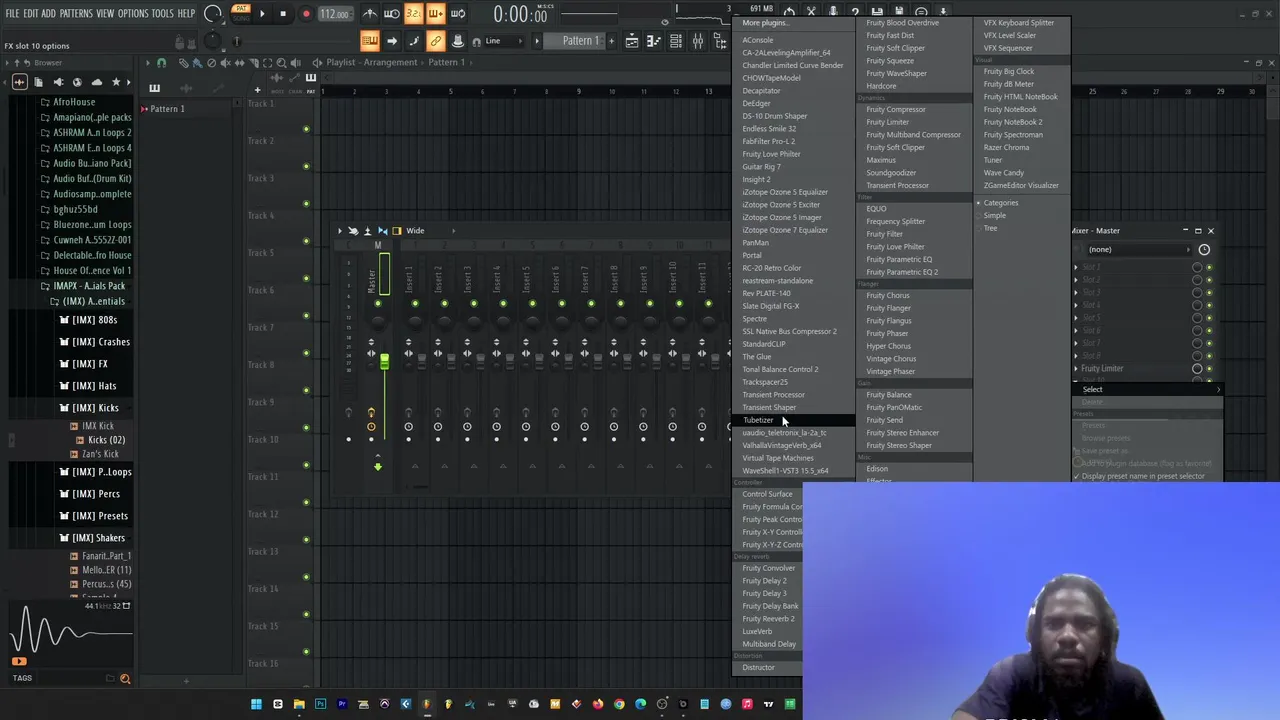Expand the Fruity Limiter slot arrow
Image resolution: width=1280 pixels, height=720 pixels.
click(1076, 369)
